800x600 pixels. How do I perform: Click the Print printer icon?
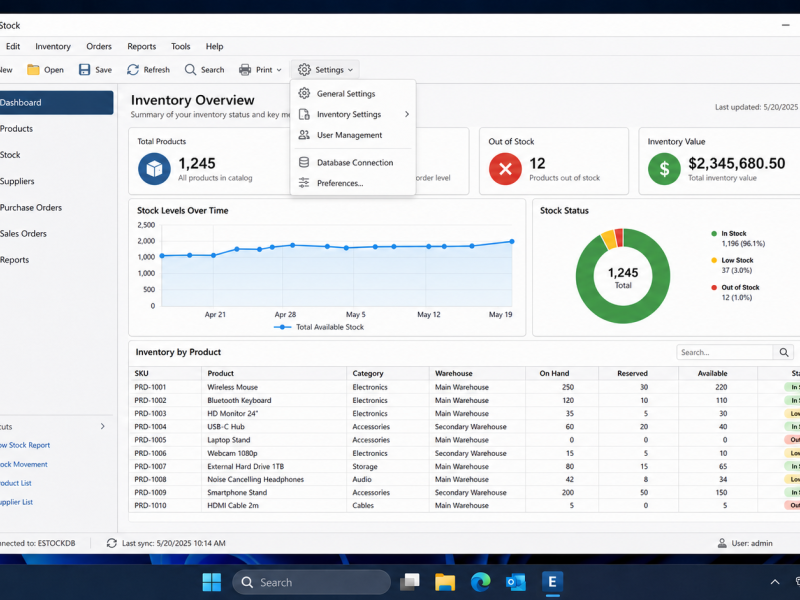[245, 70]
